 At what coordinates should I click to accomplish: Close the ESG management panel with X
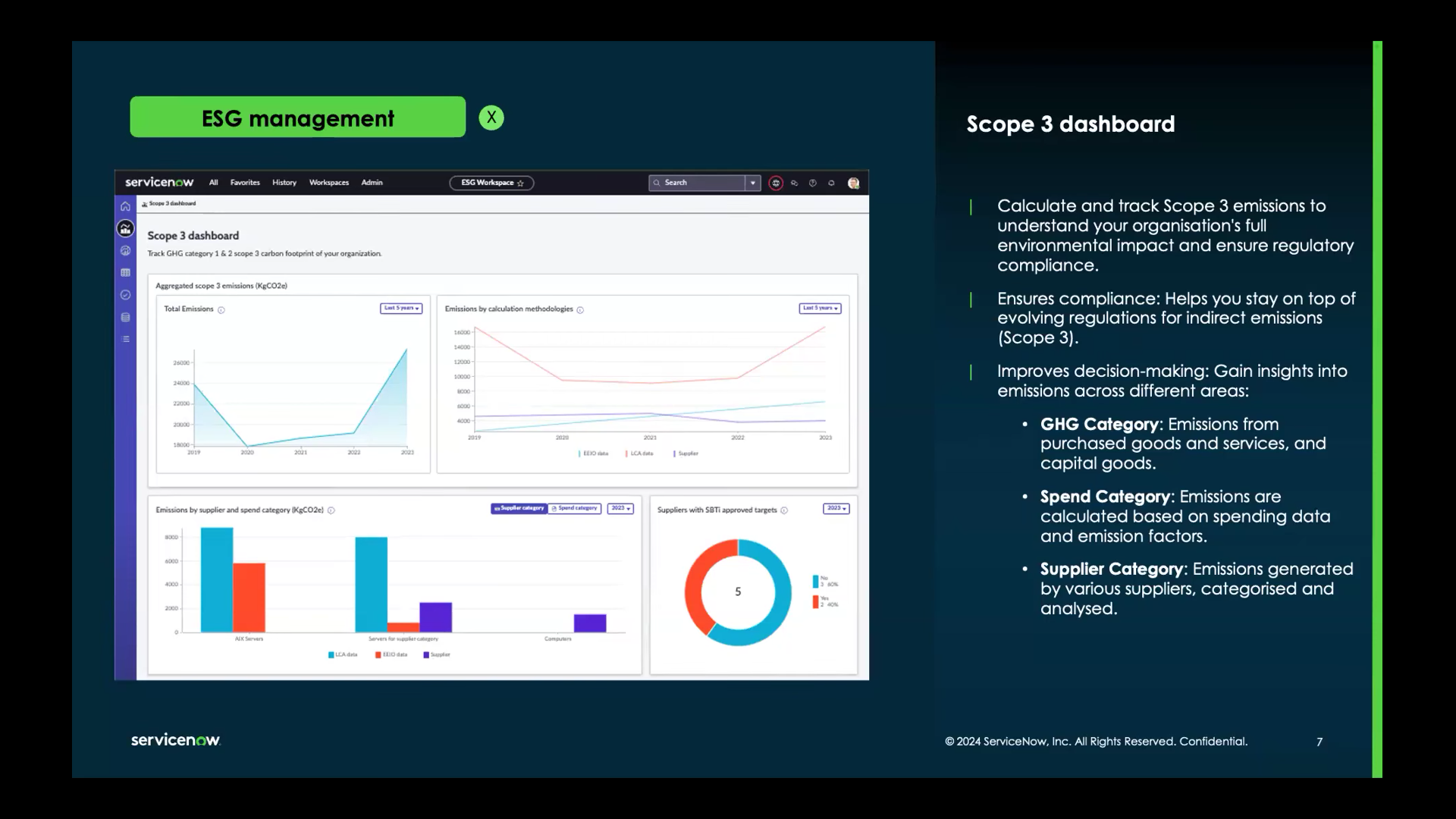point(491,118)
